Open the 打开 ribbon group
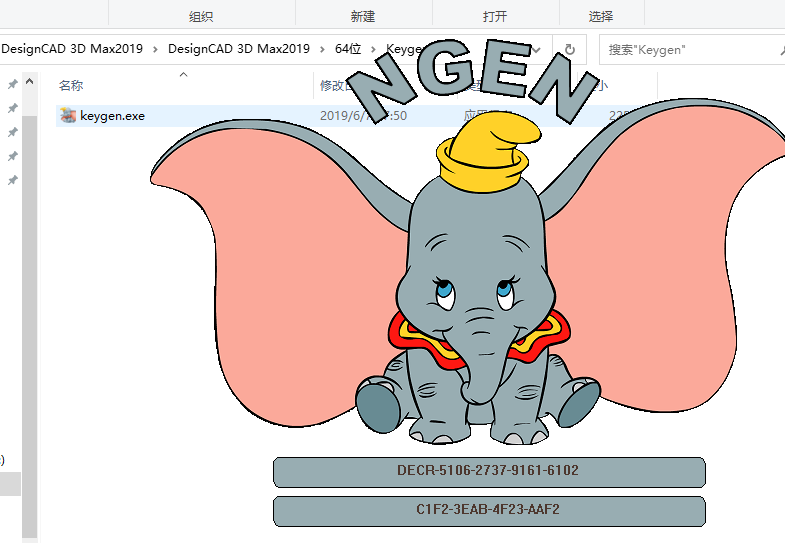The image size is (785, 543). point(494,16)
